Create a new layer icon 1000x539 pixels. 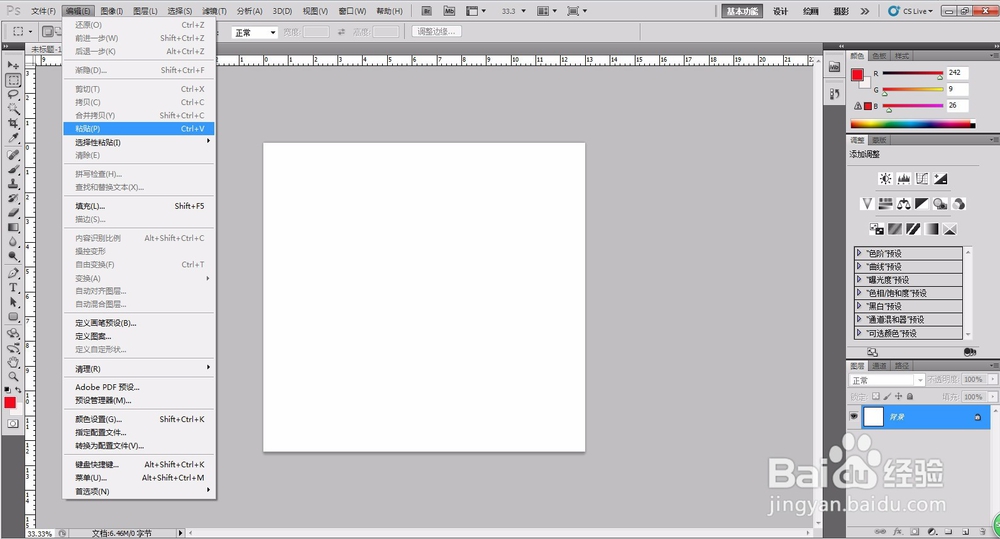coord(966,531)
